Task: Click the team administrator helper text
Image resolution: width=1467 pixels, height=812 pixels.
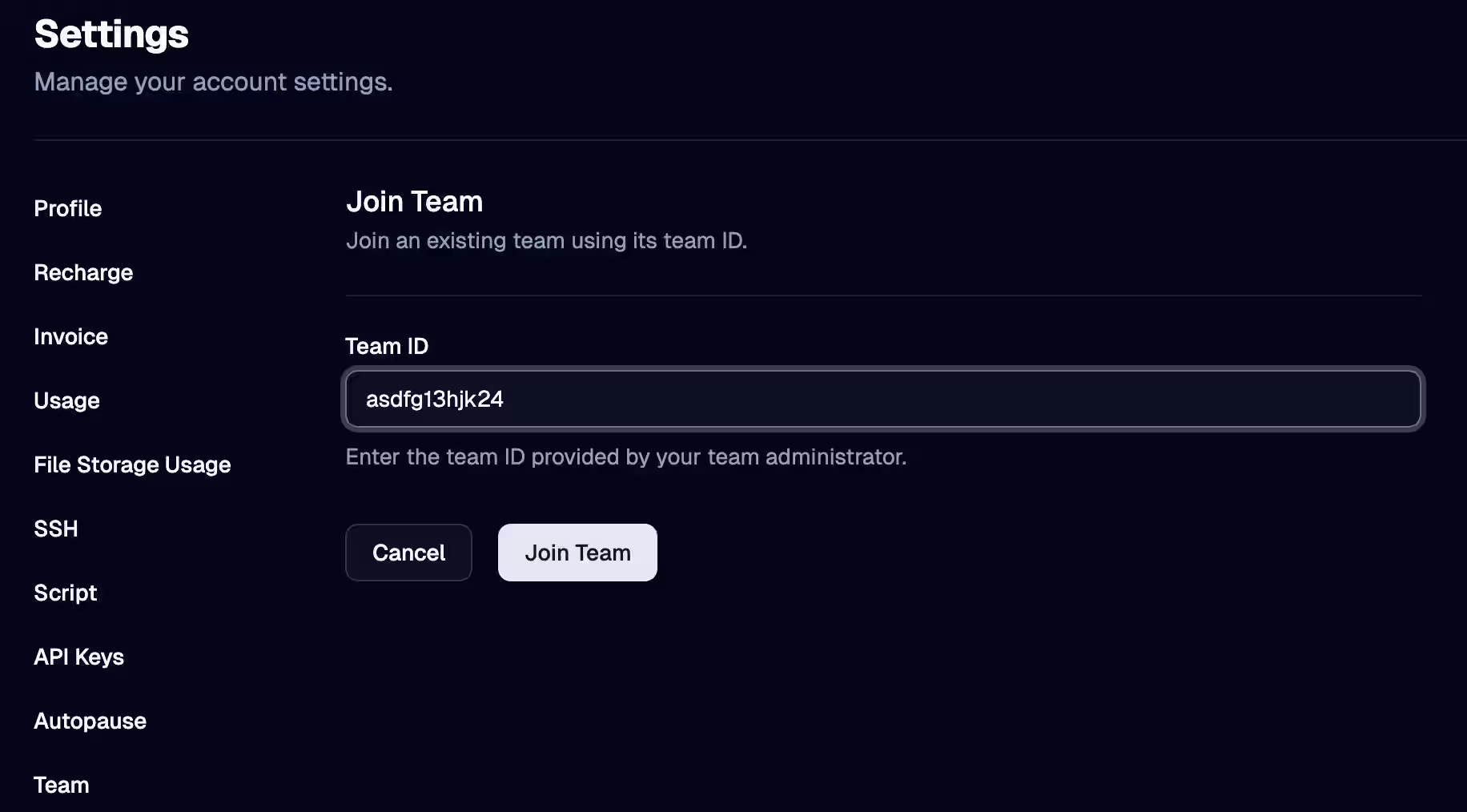Action: click(x=626, y=456)
